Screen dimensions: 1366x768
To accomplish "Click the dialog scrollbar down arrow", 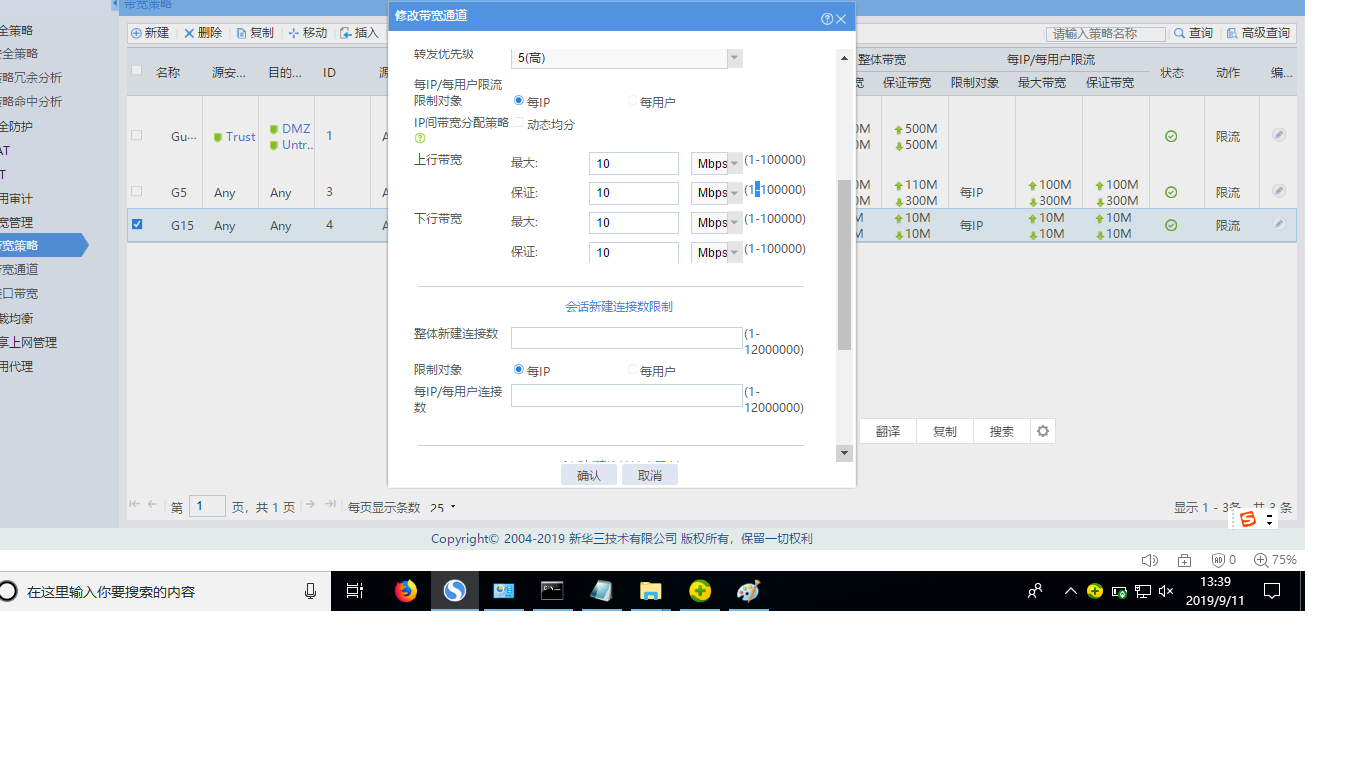I will point(844,453).
